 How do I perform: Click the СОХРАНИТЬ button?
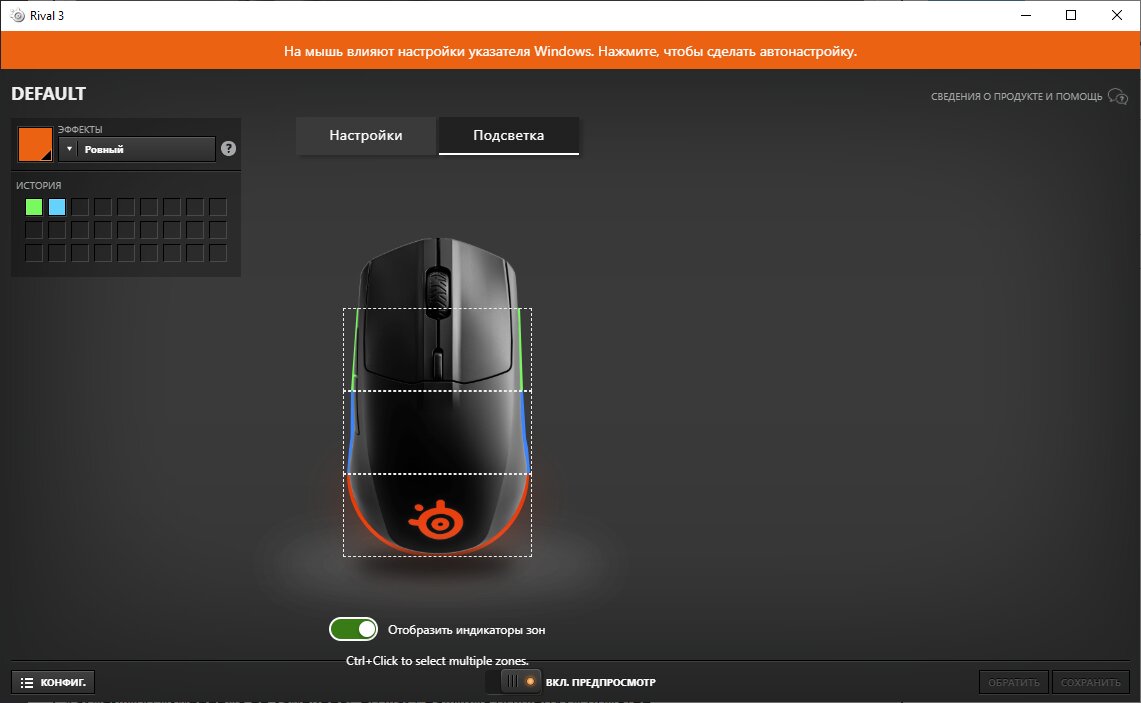tap(1090, 683)
